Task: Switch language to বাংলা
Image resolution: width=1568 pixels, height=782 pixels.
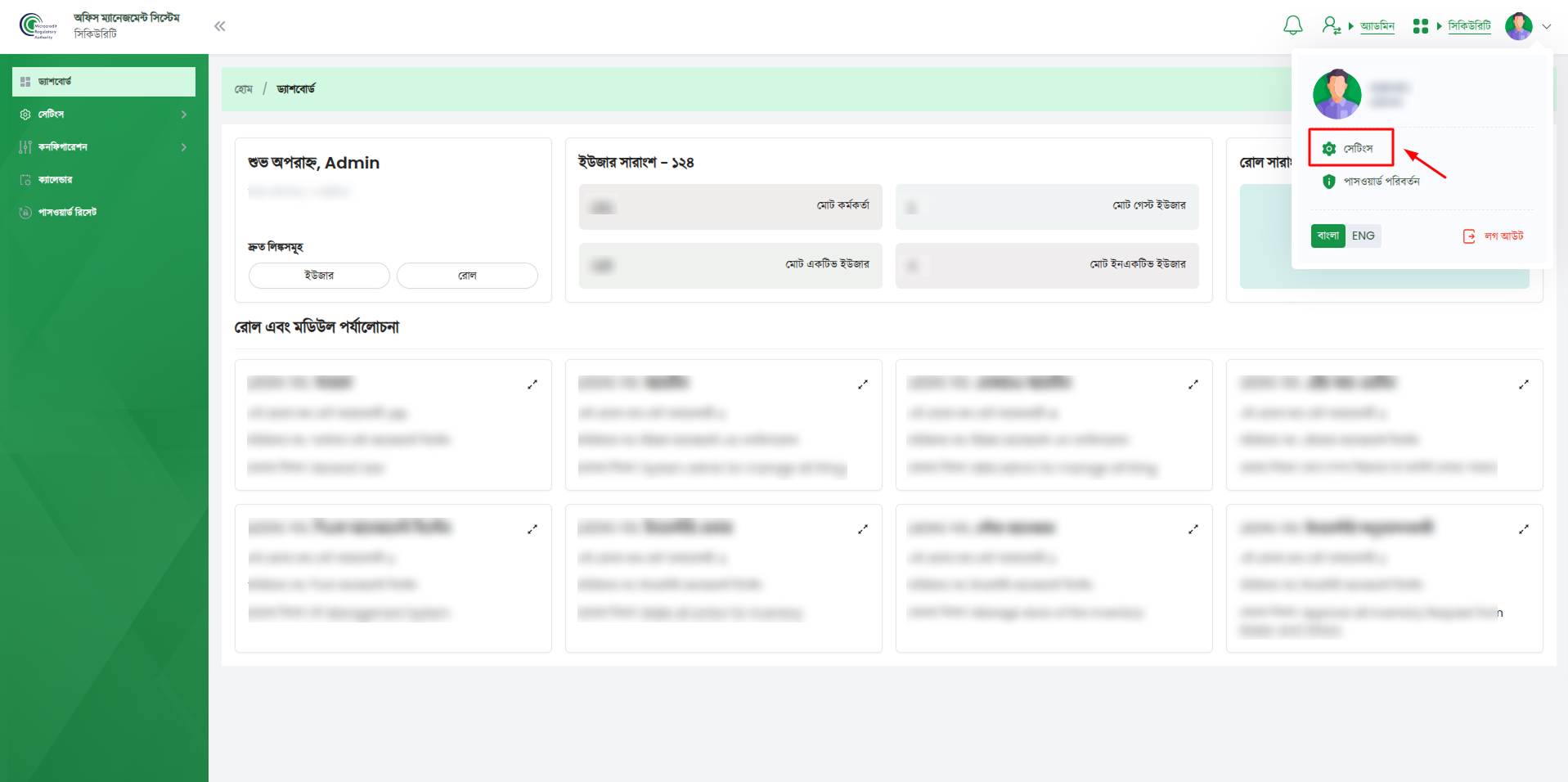Action: coord(1328,236)
